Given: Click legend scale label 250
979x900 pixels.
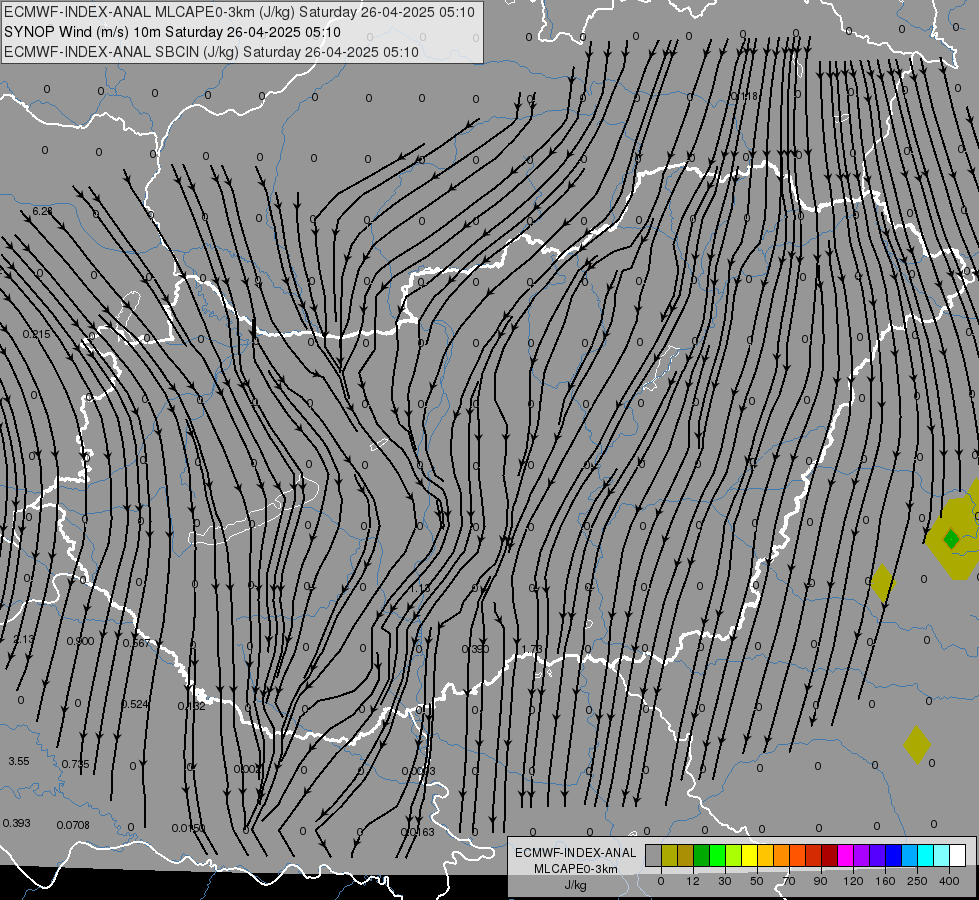Looking at the screenshot, I should [x=917, y=881].
